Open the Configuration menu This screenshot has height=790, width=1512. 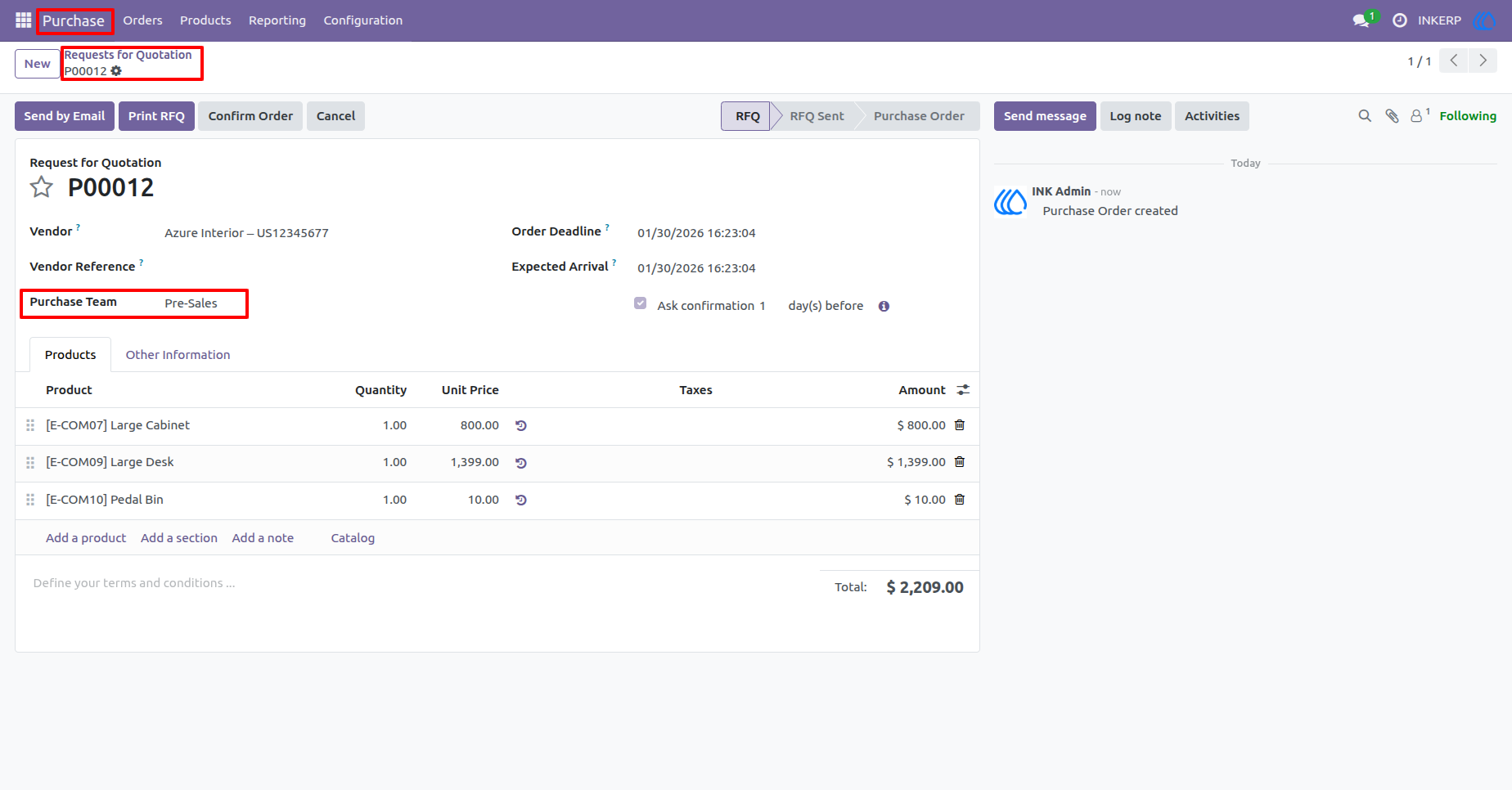click(363, 20)
